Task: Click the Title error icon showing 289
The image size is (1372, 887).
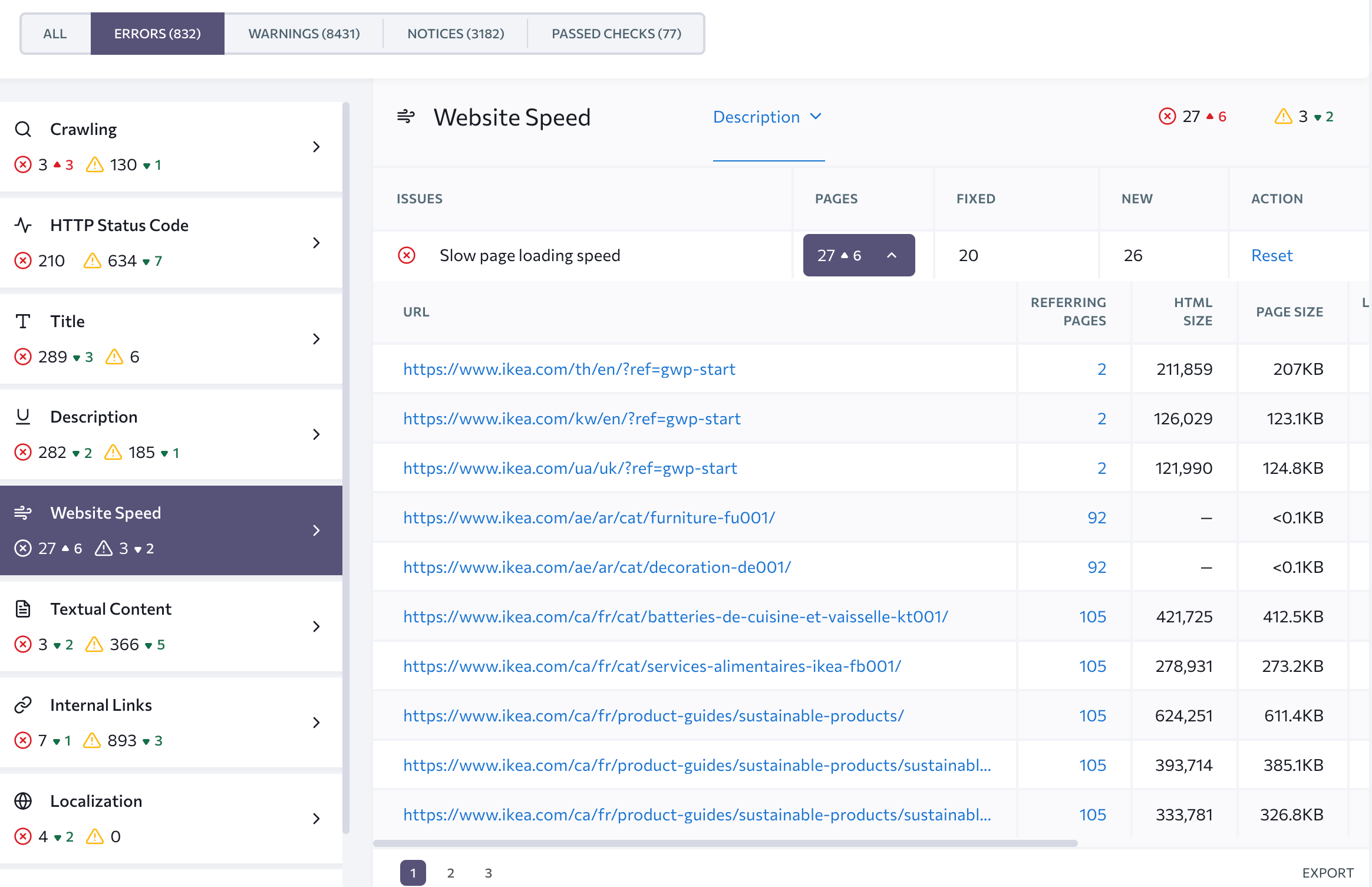Action: click(x=23, y=357)
